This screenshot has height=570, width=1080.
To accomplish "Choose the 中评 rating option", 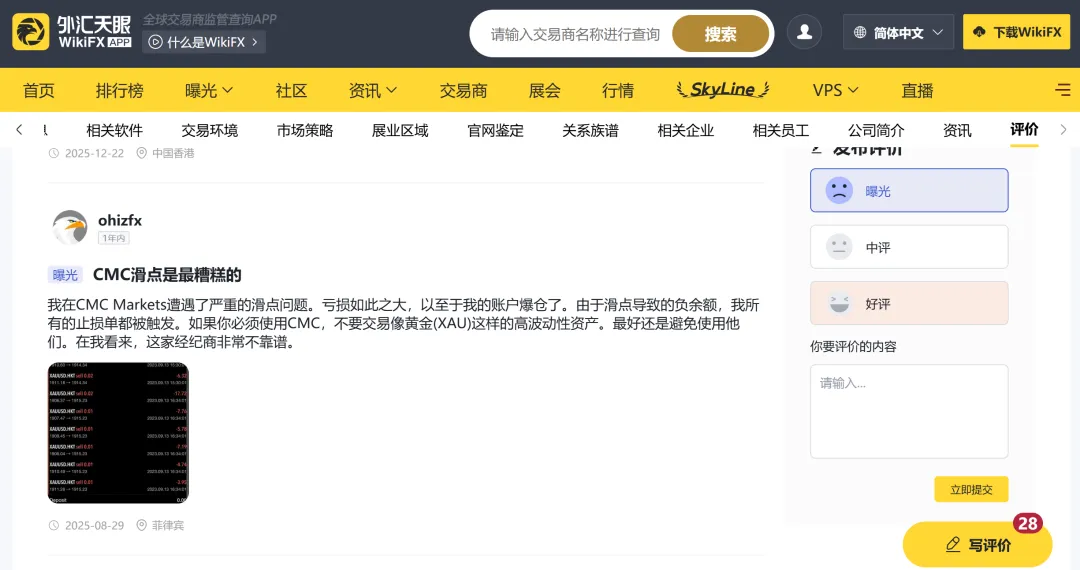I will (x=908, y=247).
